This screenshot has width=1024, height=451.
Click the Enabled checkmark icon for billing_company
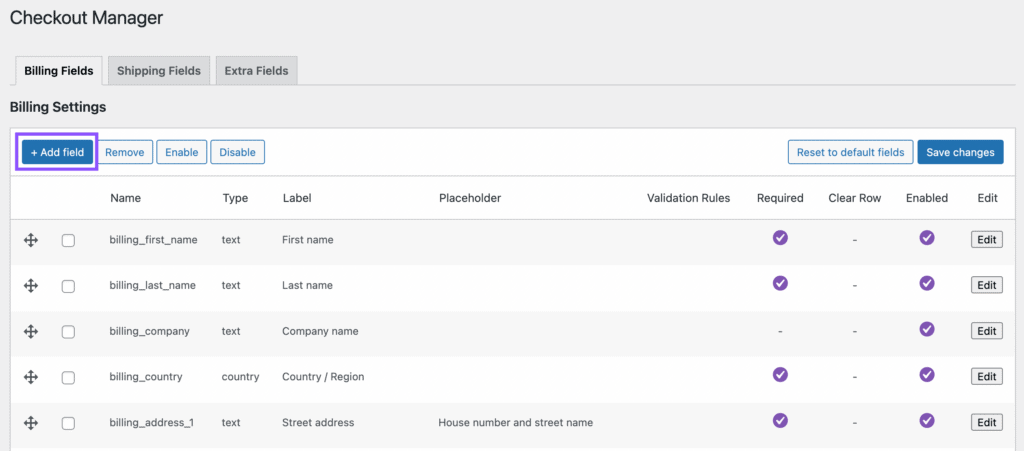927,329
